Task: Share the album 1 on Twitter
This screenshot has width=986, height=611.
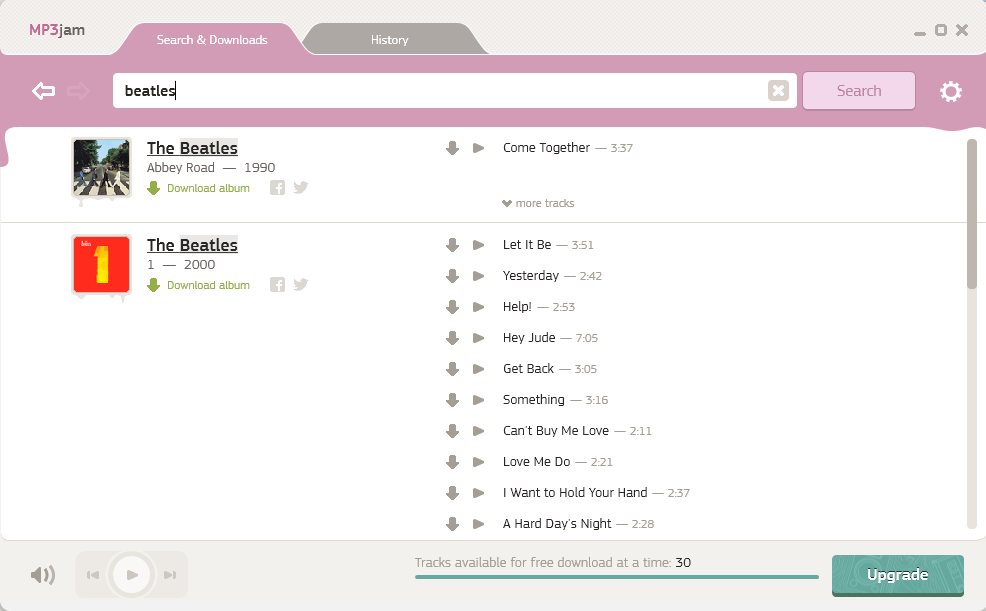Action: point(301,284)
